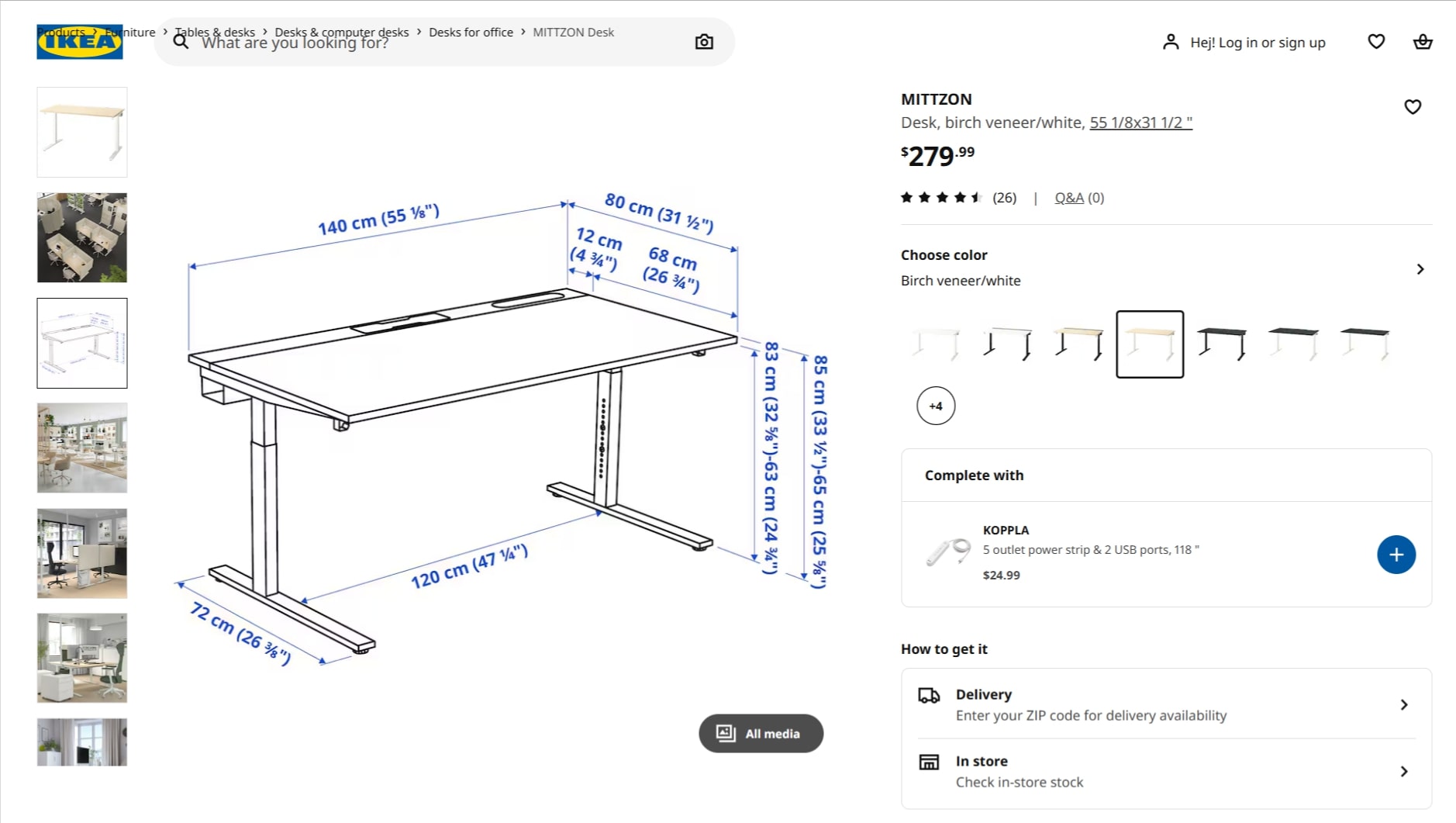Click the MITTZON product title
Viewport: 1456px width, 823px height.
click(x=936, y=99)
